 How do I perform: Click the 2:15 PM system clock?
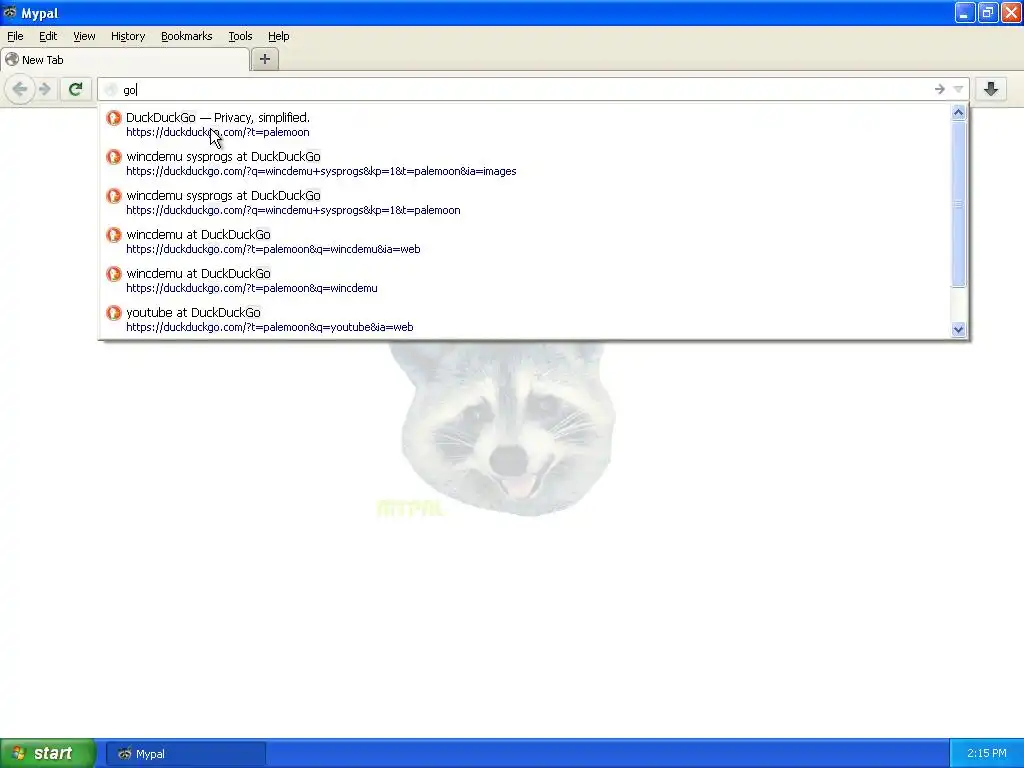pyautogui.click(x=987, y=754)
